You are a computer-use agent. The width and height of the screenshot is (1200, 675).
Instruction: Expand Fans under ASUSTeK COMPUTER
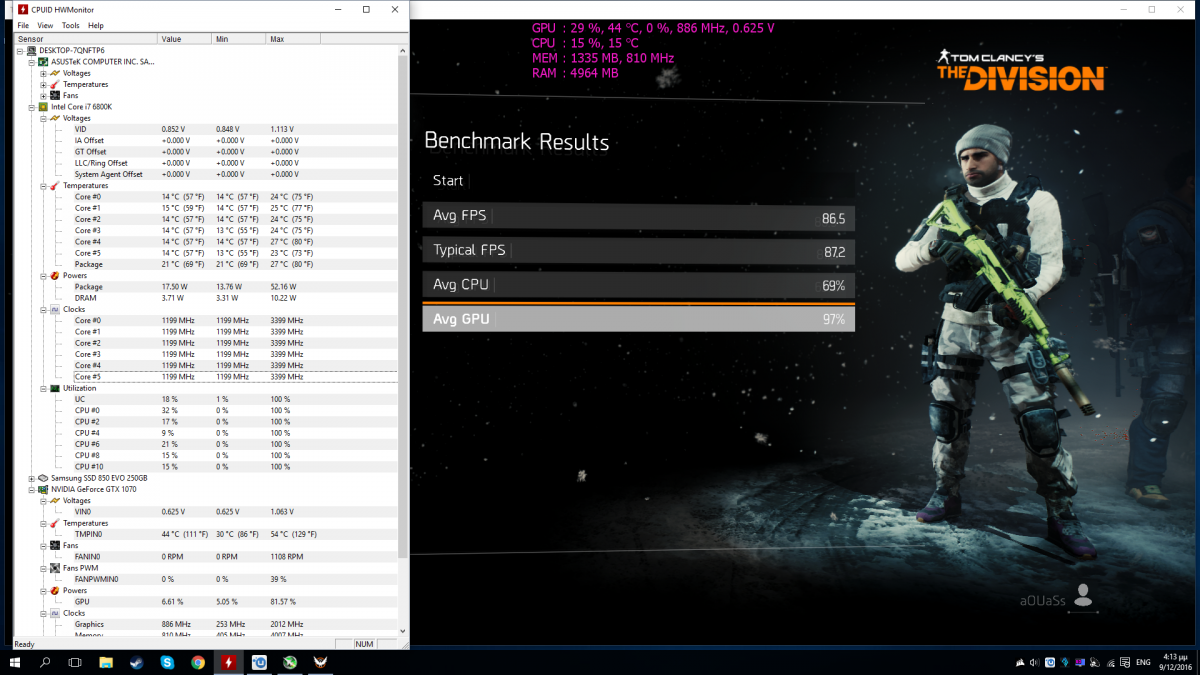[x=43, y=95]
